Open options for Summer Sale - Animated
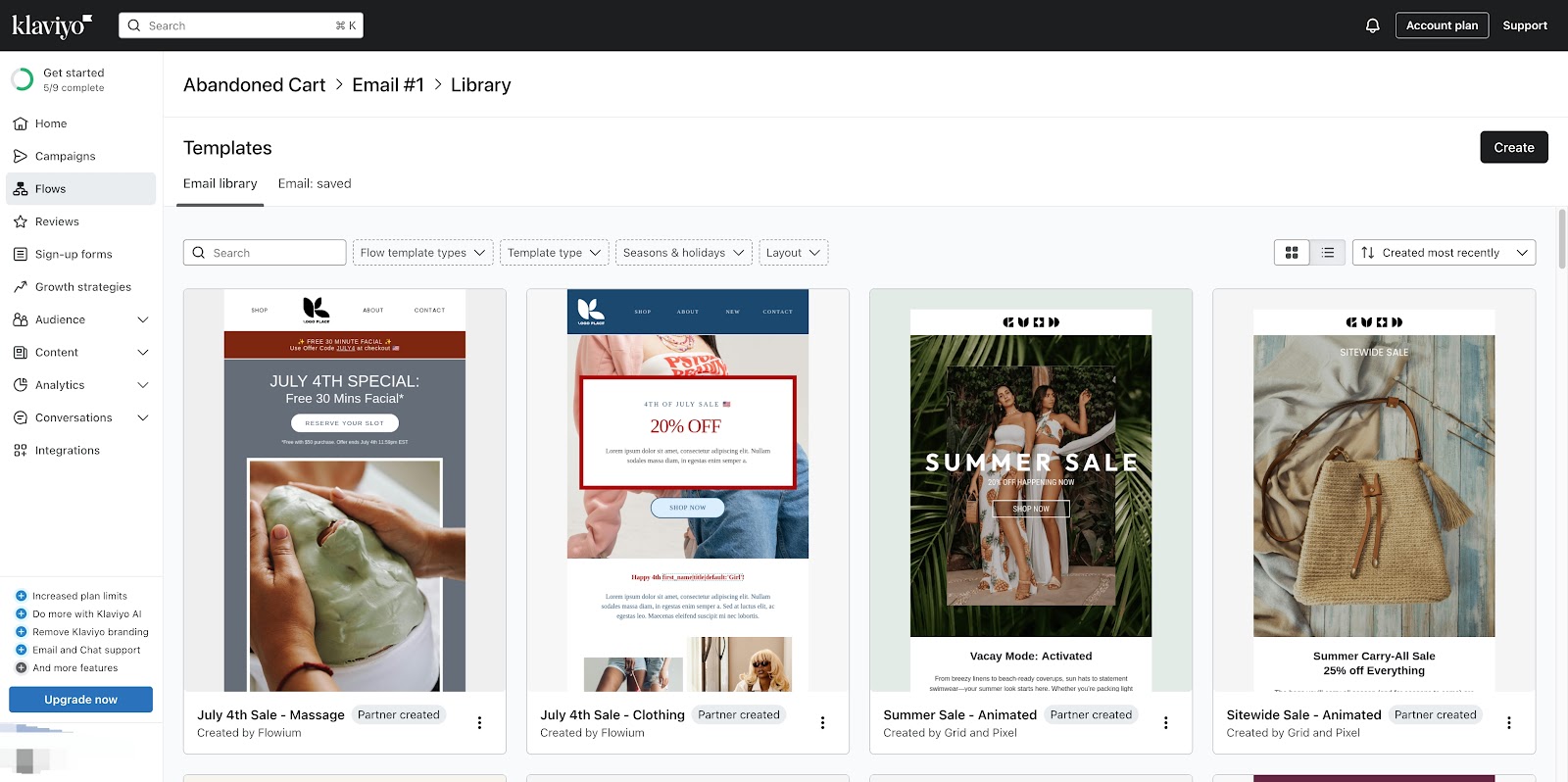This screenshot has width=1568, height=782. [1165, 723]
